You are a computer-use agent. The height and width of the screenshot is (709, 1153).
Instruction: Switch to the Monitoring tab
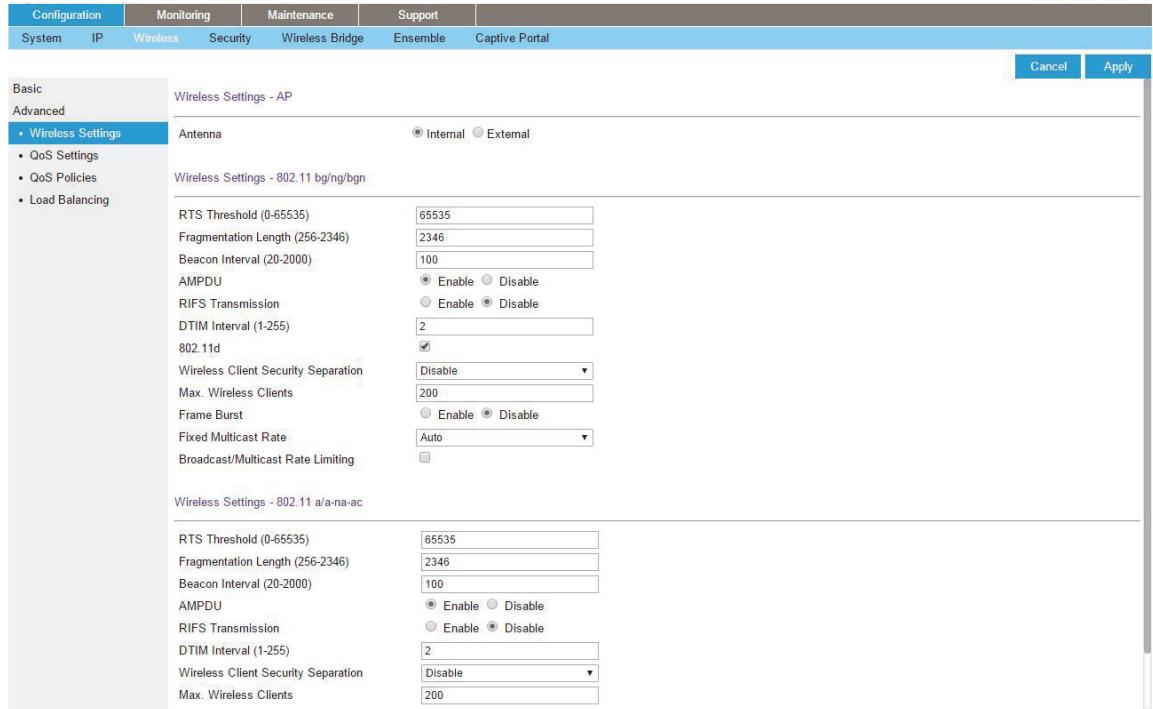pos(183,15)
